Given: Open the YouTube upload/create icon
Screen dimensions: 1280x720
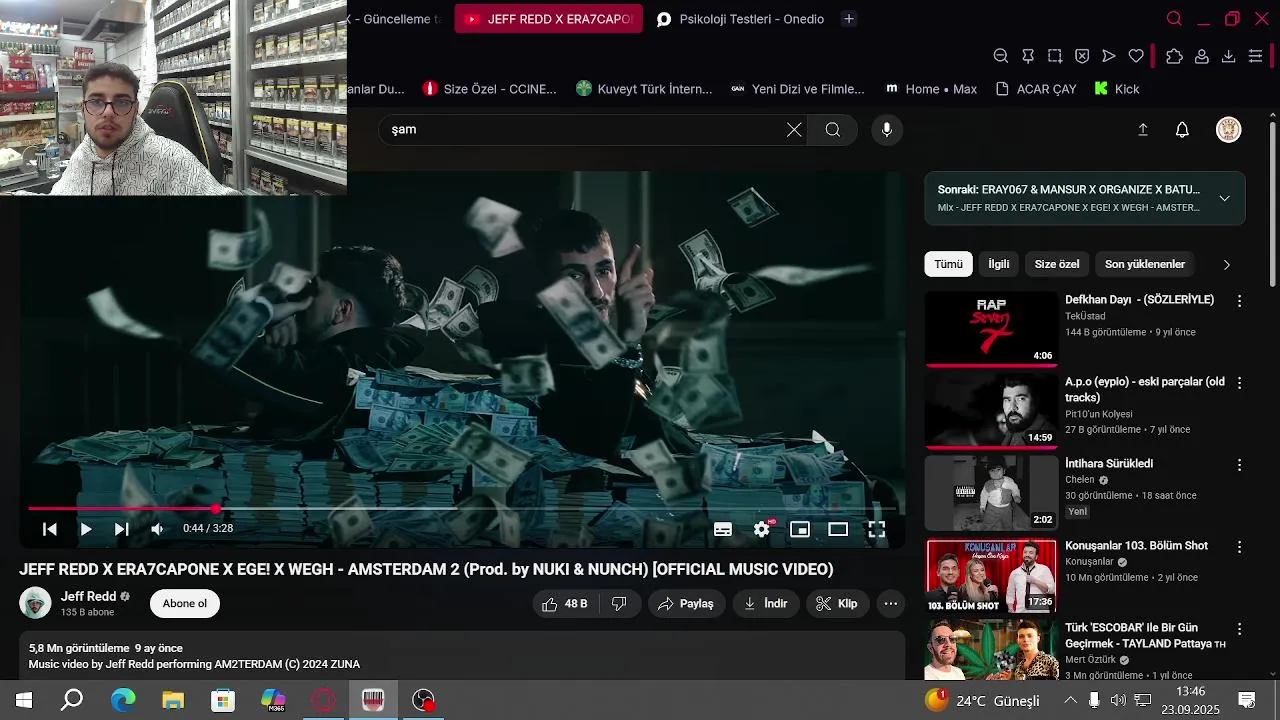Looking at the screenshot, I should (1143, 130).
